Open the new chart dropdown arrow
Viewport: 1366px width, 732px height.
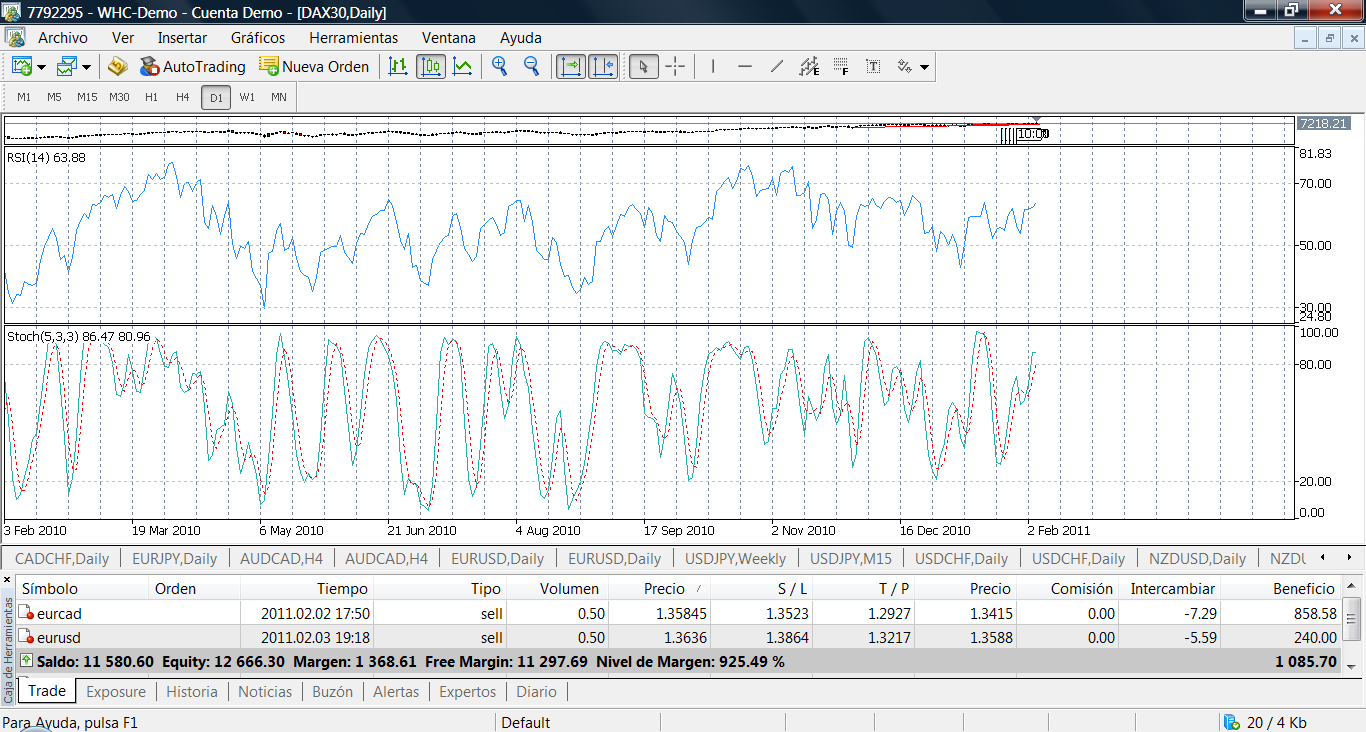point(42,67)
